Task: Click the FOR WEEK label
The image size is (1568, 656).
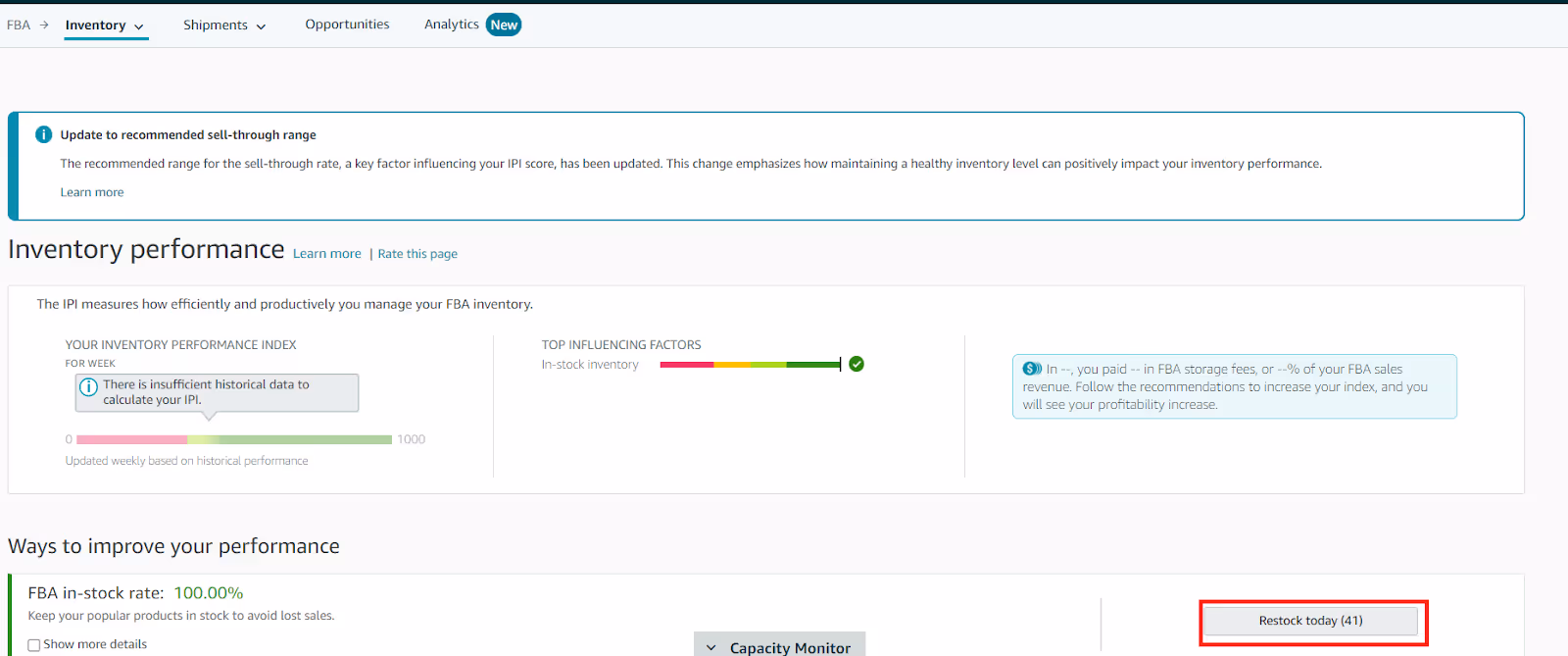Action: click(x=90, y=364)
